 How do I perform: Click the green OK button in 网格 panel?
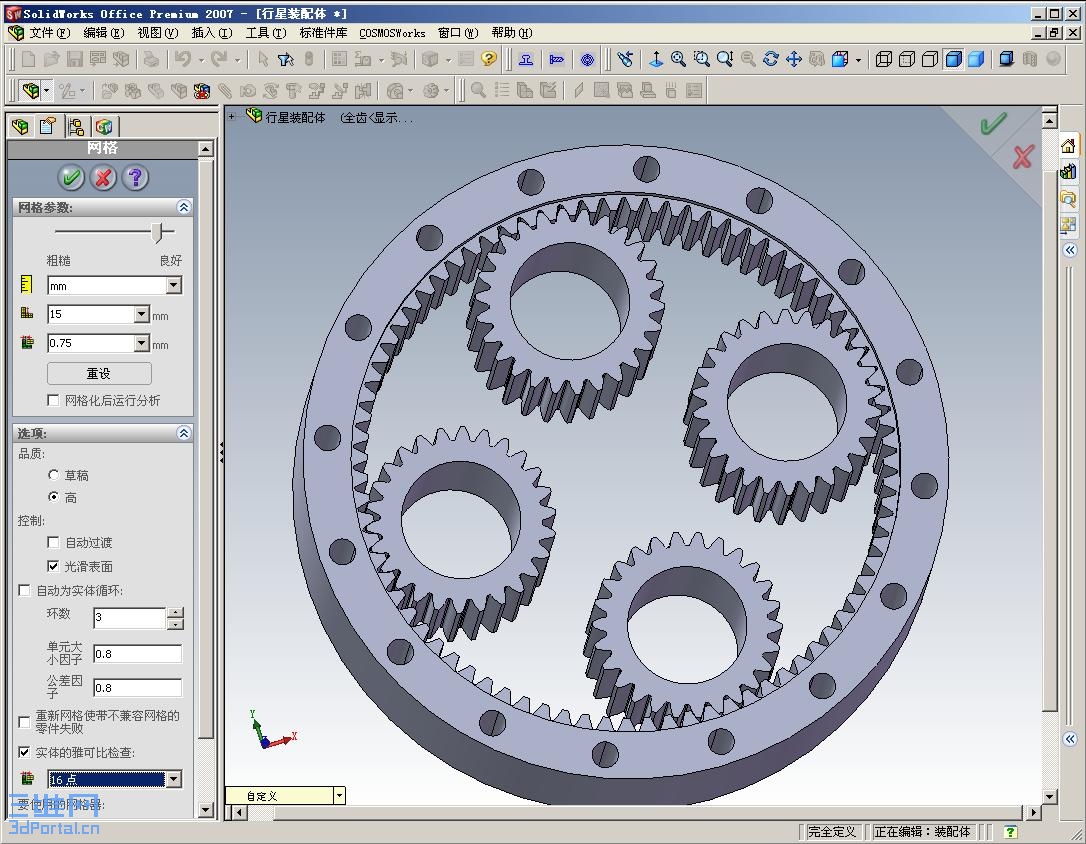[71, 178]
